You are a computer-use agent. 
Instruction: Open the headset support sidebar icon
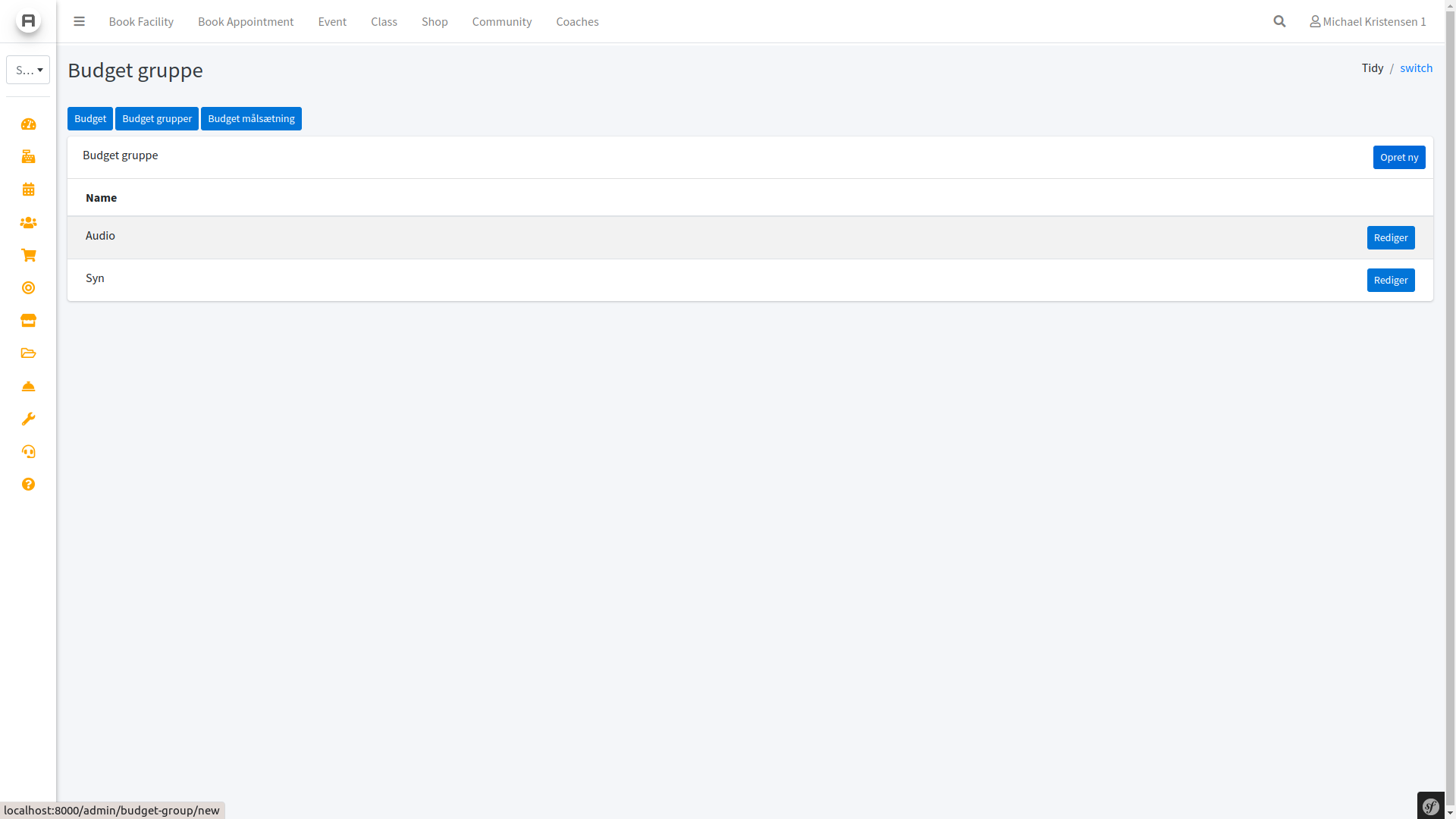pos(28,452)
